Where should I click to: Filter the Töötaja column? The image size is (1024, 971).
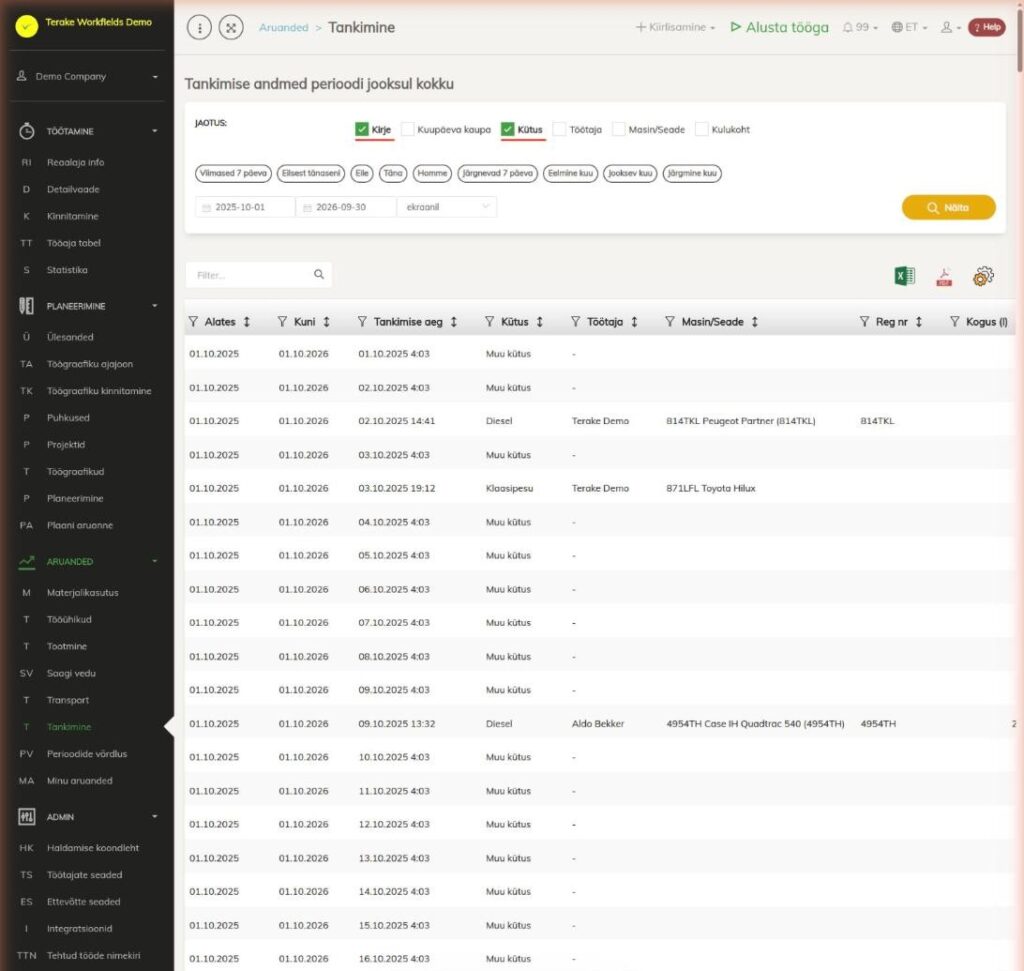point(575,321)
